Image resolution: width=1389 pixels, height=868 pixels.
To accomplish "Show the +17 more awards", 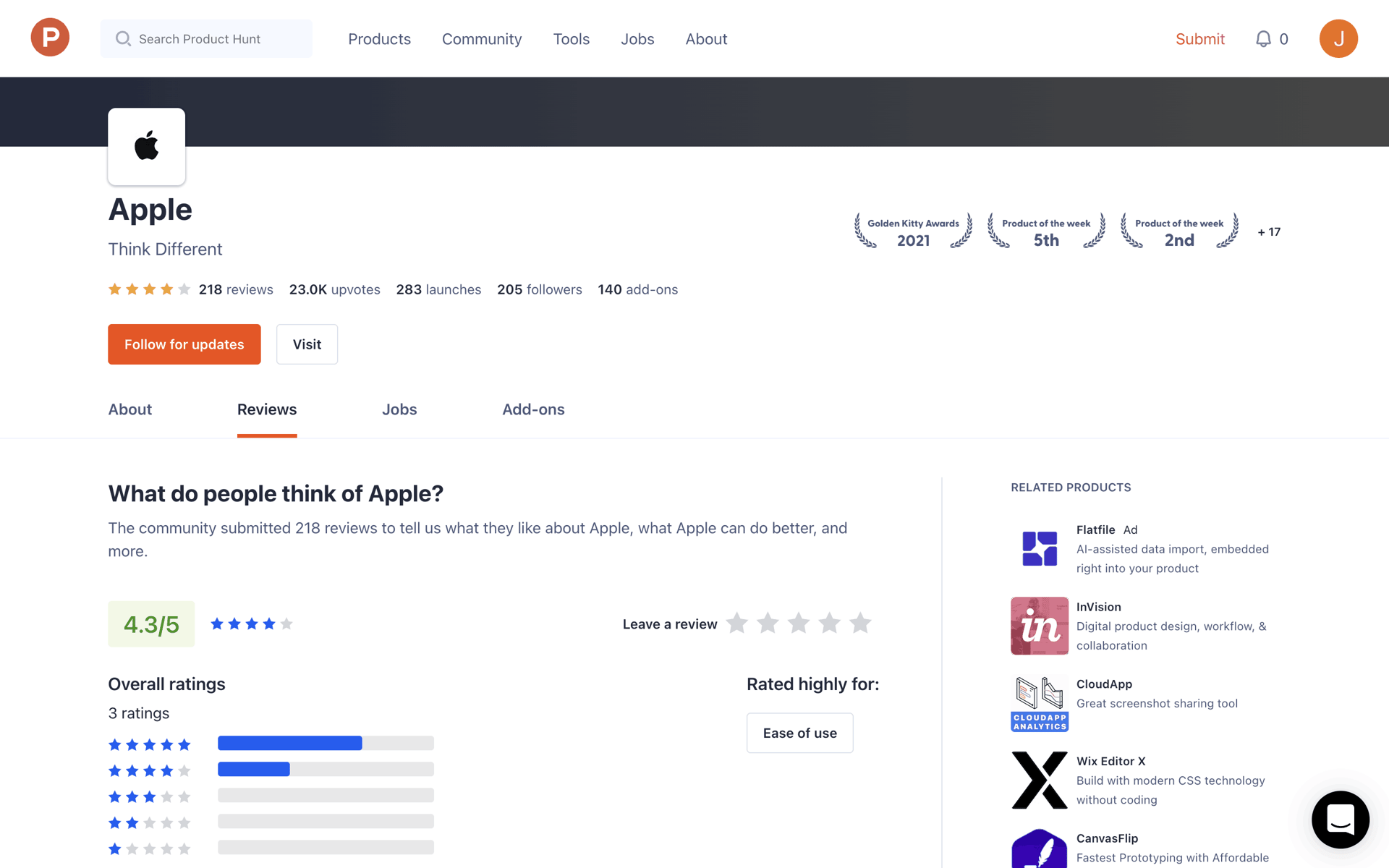I will (x=1269, y=232).
